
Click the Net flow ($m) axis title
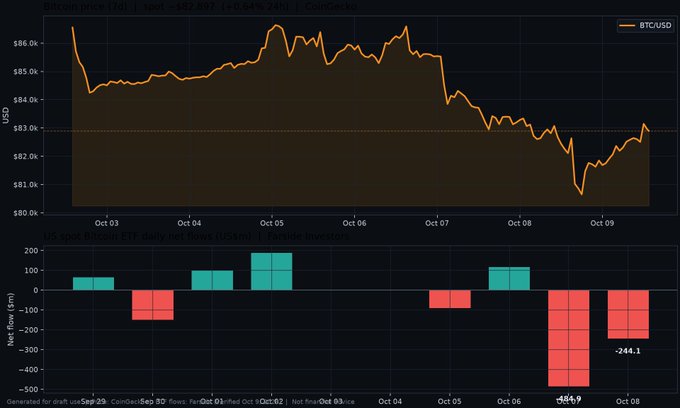tap(10, 320)
